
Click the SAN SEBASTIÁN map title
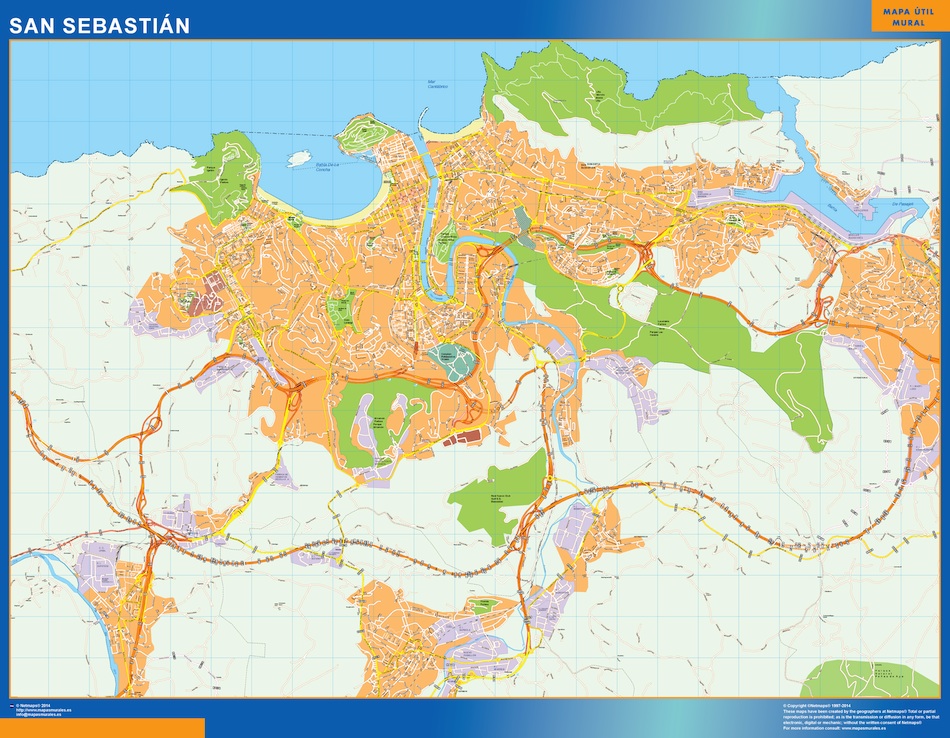click(98, 24)
